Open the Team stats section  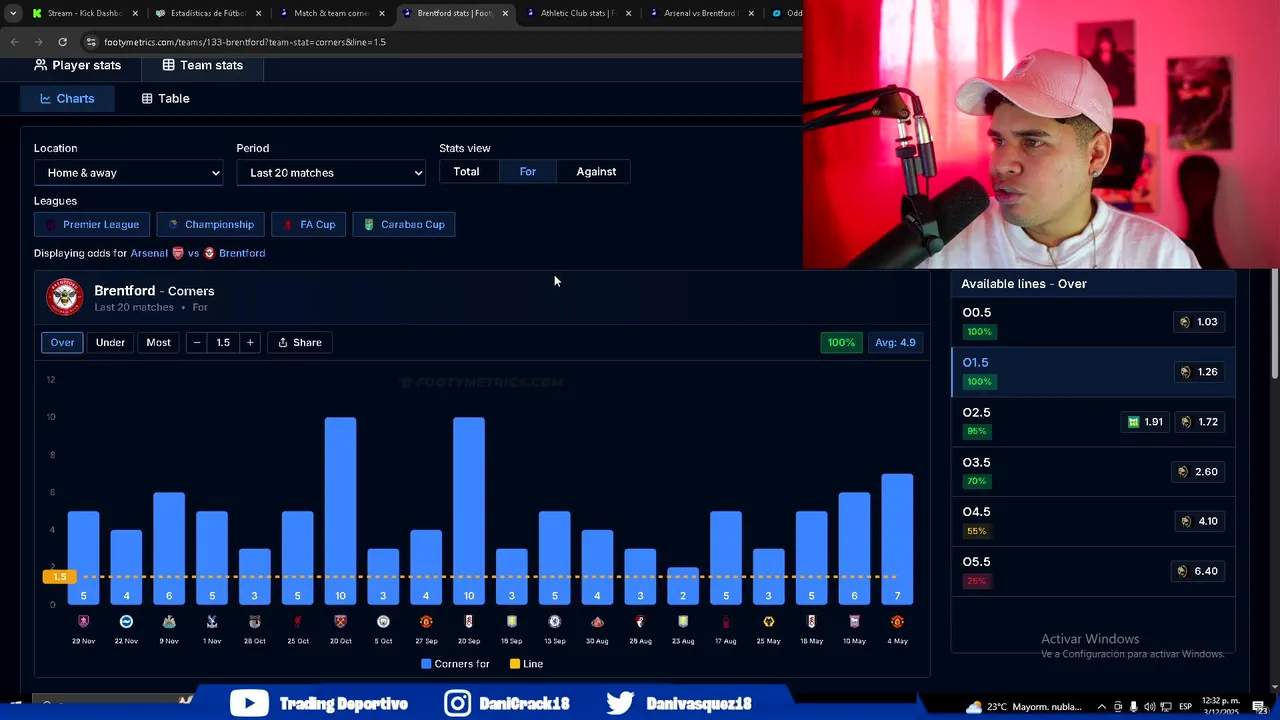202,65
